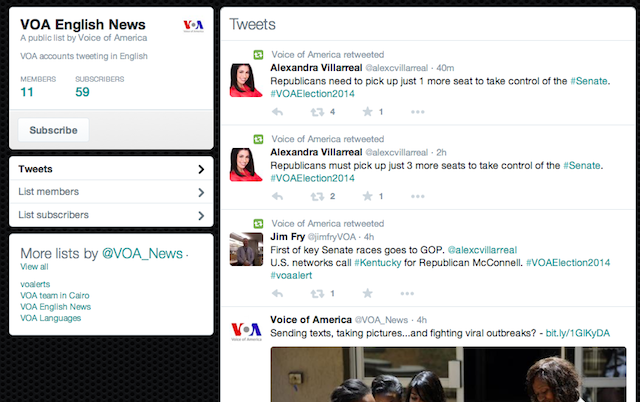This screenshot has height=402, width=640.
Task: Reply to the 2h Alexandra Villarreal tweet
Action: pos(278,196)
